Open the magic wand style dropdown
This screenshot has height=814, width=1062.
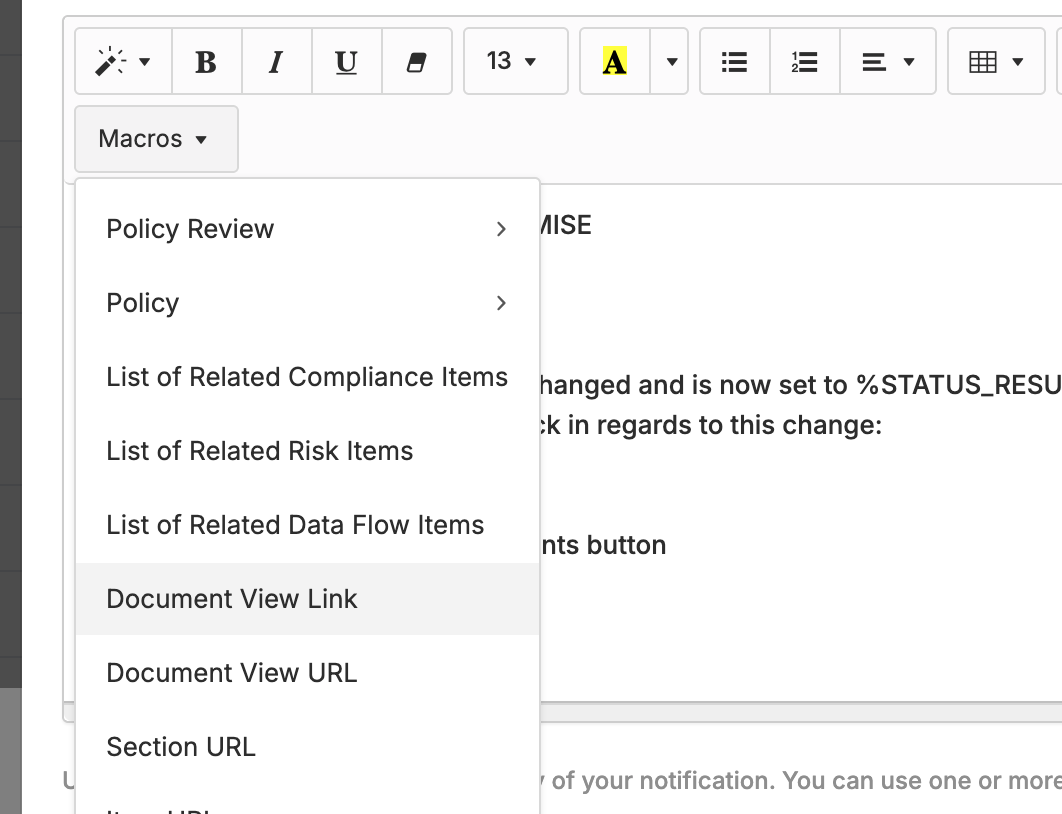[124, 62]
